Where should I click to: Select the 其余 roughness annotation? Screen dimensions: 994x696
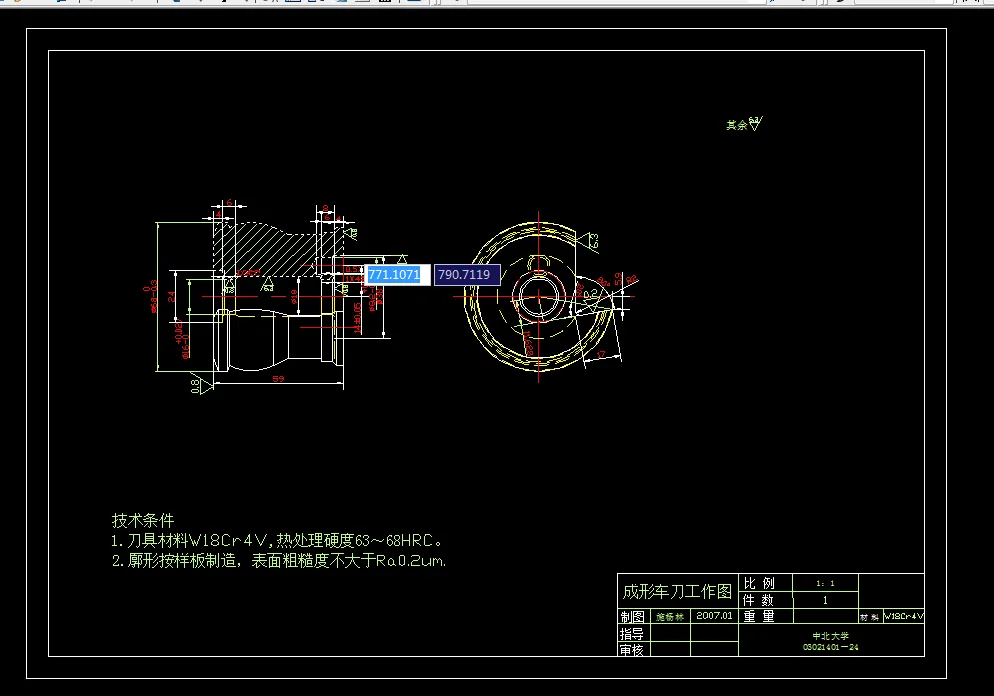point(744,124)
